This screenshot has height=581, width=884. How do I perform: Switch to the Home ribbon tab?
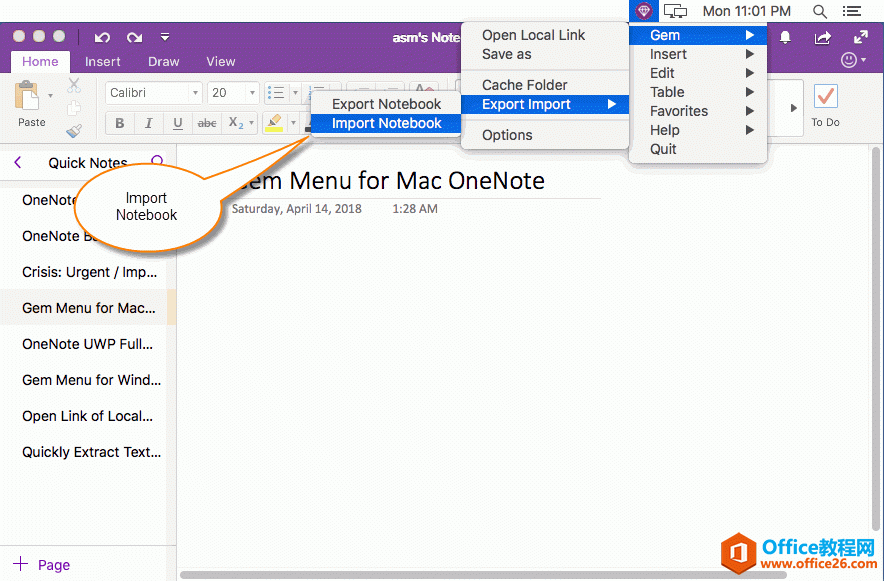click(40, 61)
